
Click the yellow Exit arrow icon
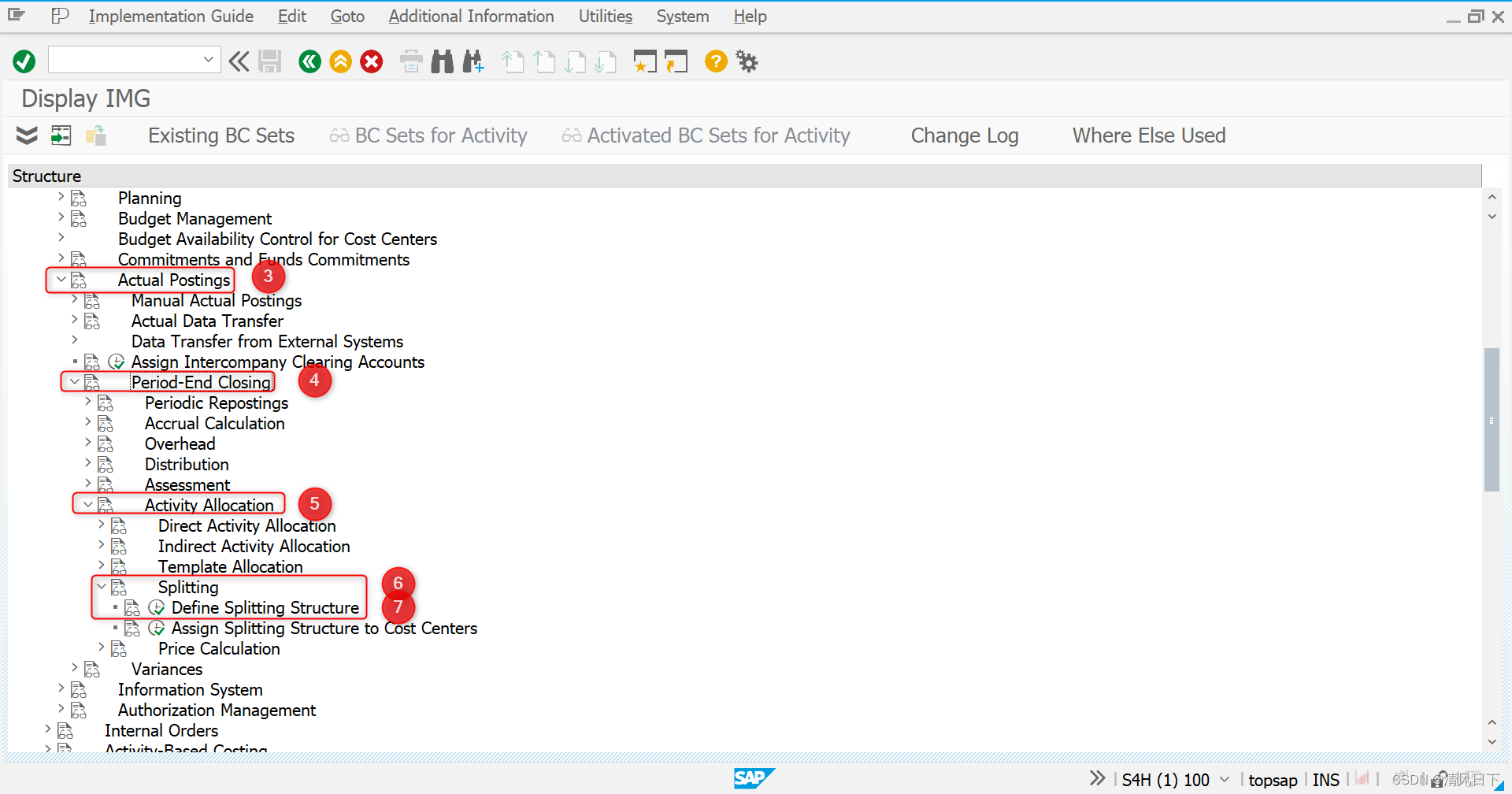(341, 61)
